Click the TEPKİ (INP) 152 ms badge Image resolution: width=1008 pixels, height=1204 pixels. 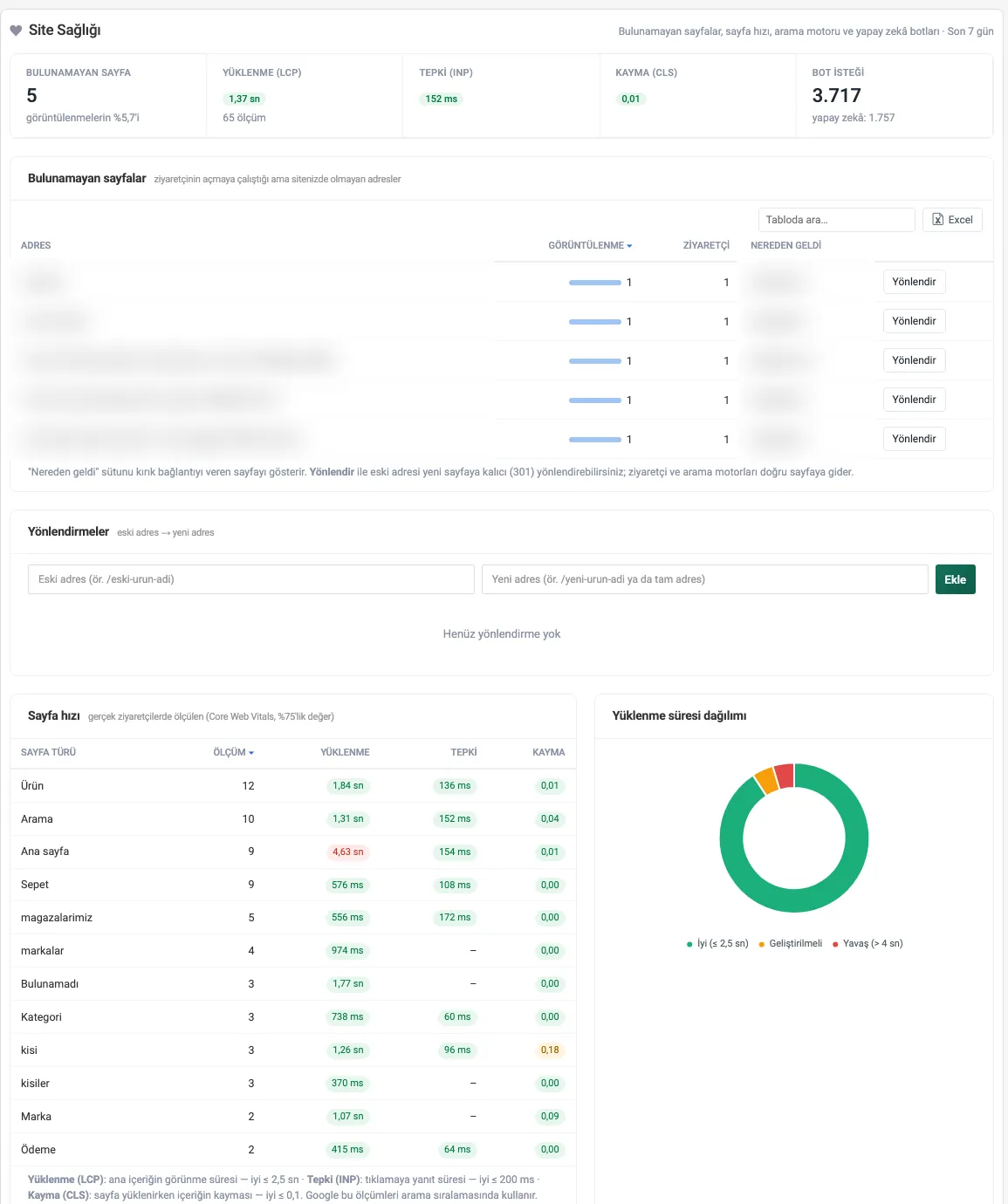(441, 99)
